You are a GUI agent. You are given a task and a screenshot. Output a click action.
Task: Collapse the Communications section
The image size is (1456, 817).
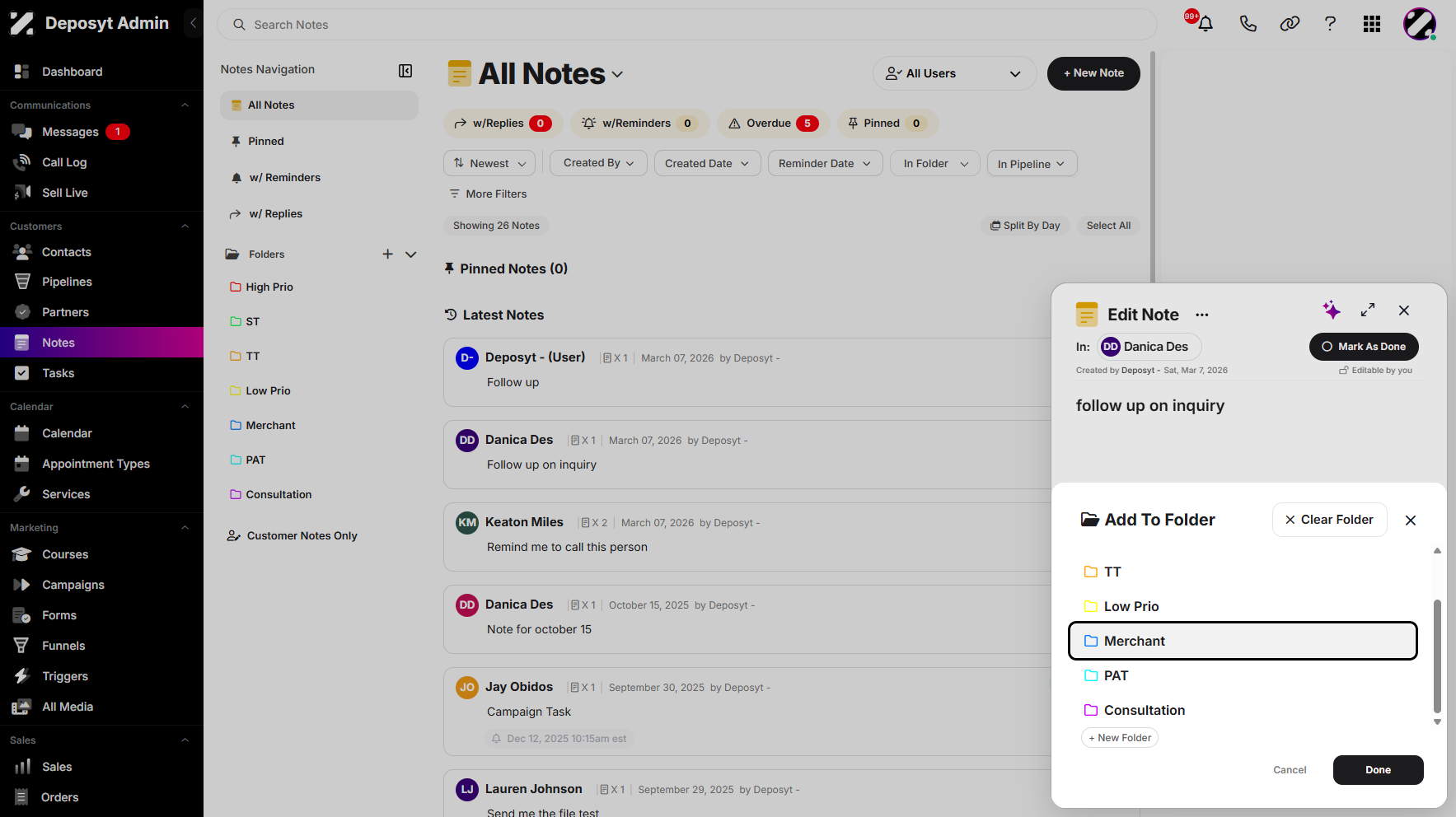point(185,105)
